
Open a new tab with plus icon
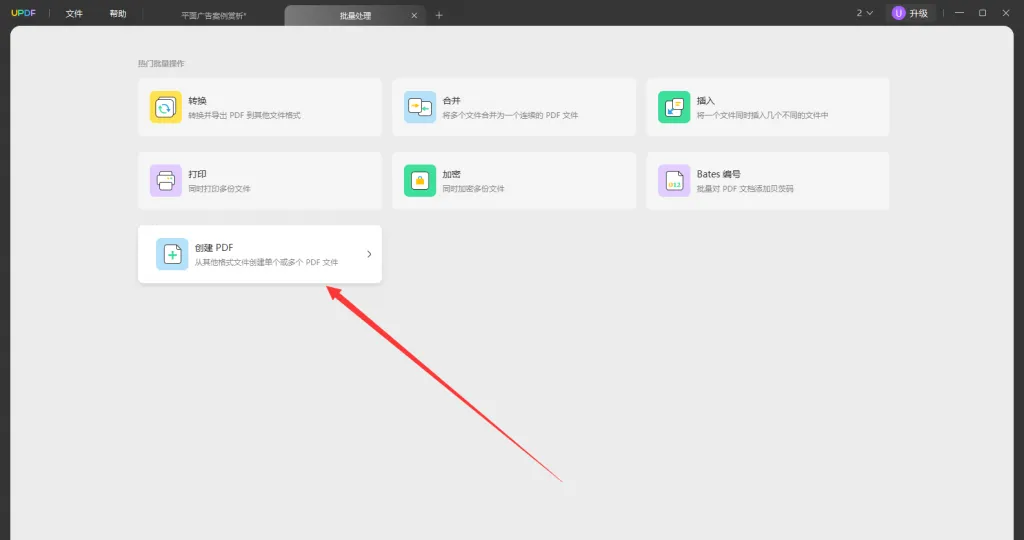(439, 15)
